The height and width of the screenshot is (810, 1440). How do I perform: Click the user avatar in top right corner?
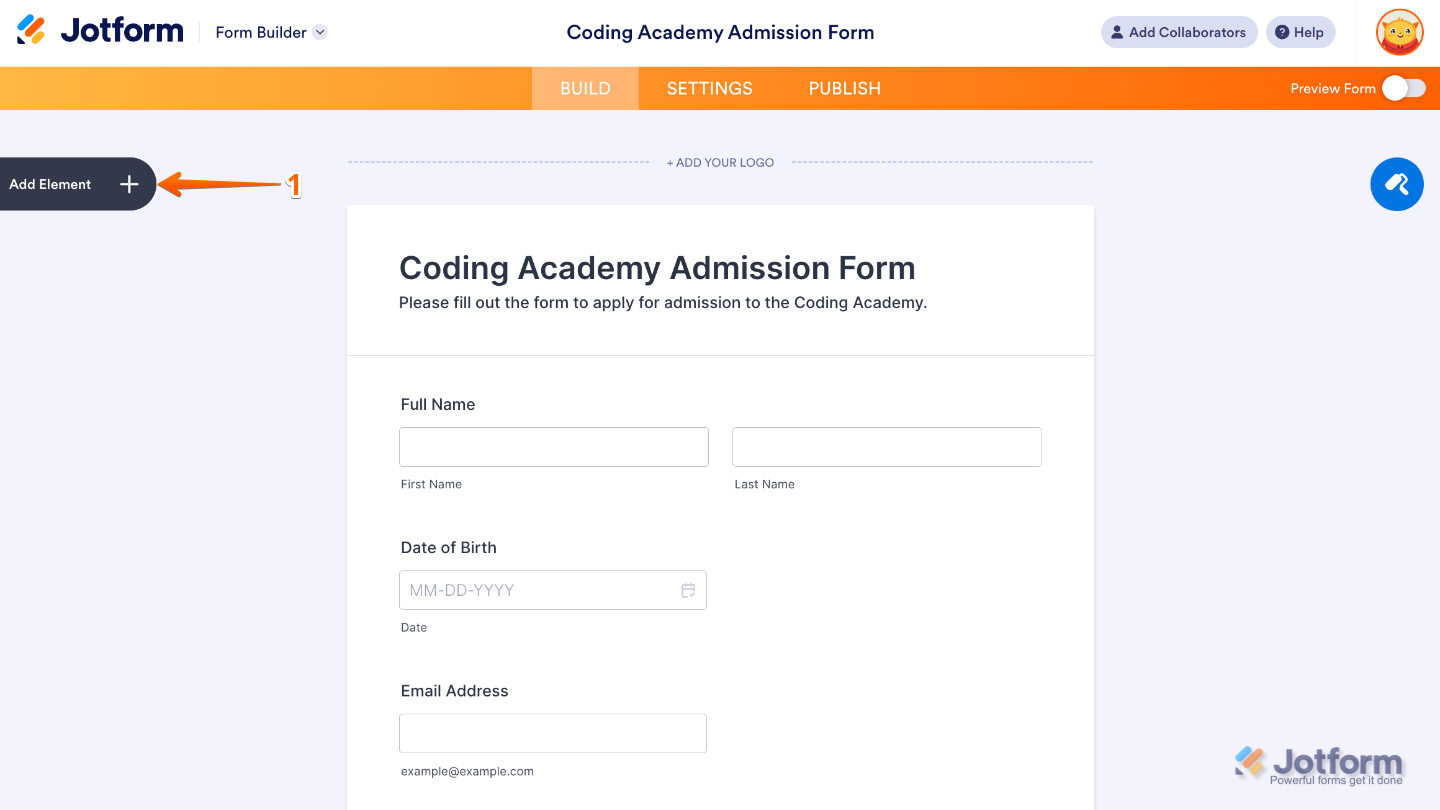pos(1398,32)
